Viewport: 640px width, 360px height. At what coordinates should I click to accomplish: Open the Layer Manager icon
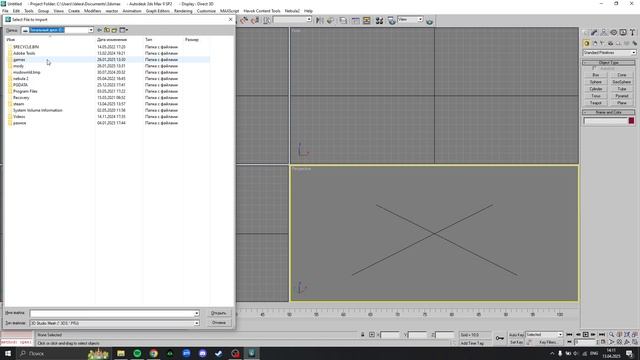(x=343, y=20)
